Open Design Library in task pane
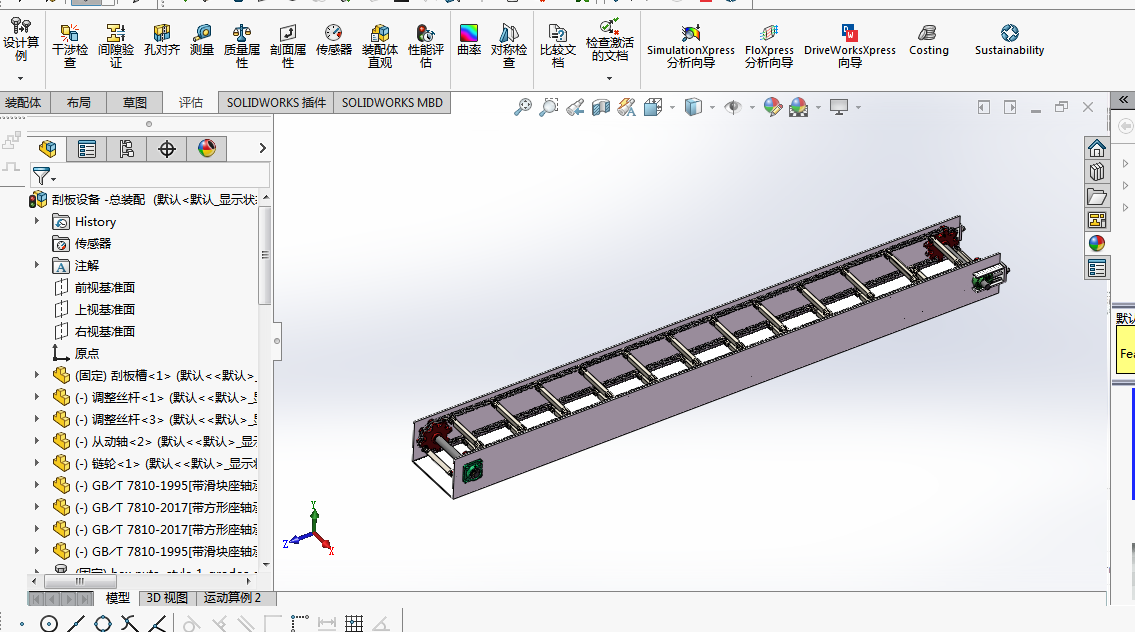The height and width of the screenshot is (632, 1135). point(1097,172)
